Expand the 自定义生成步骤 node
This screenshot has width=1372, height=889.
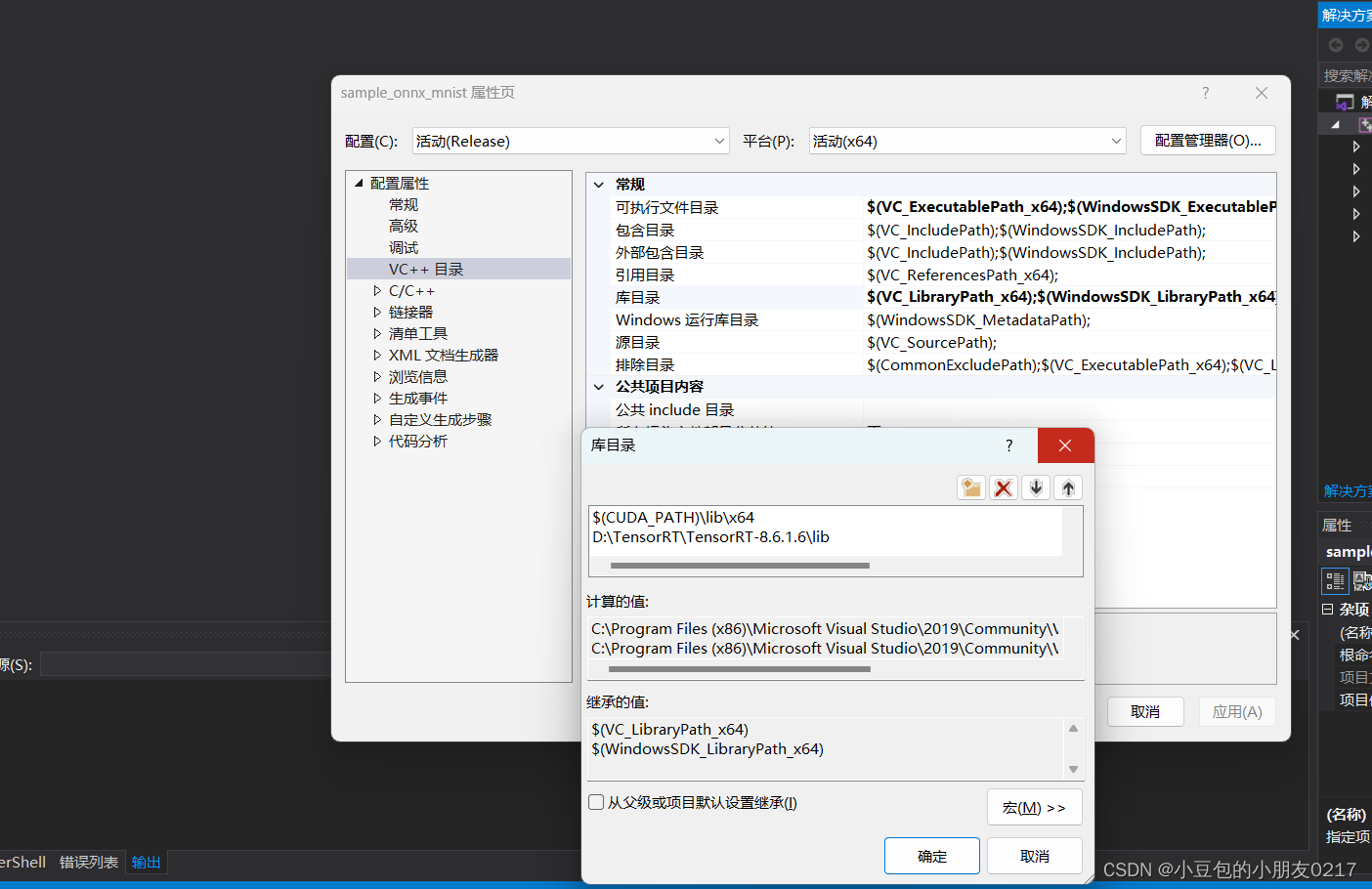coord(377,419)
